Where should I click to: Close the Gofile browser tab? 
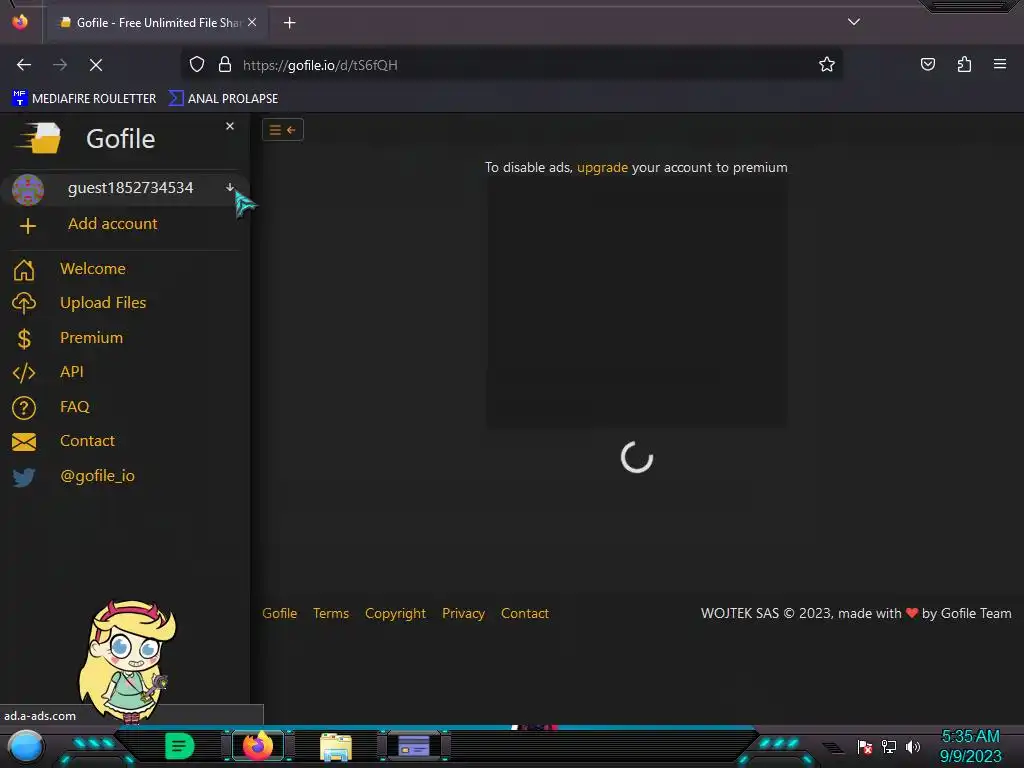(x=252, y=22)
